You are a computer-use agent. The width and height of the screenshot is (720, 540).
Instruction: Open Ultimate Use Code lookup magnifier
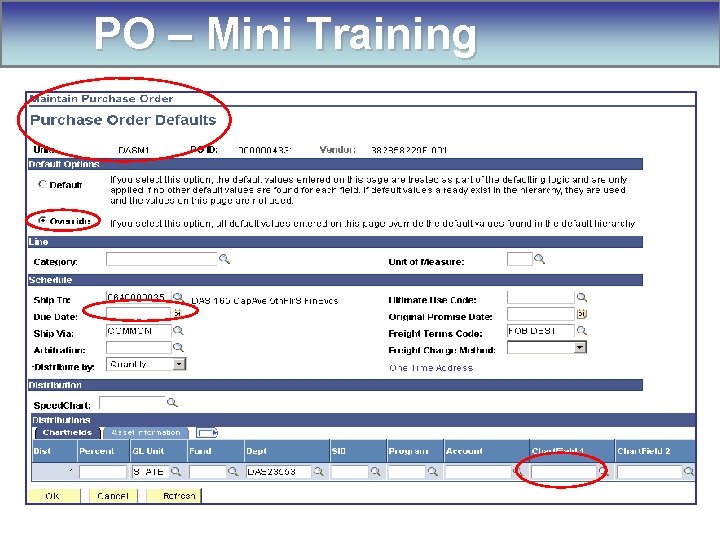click(x=581, y=298)
